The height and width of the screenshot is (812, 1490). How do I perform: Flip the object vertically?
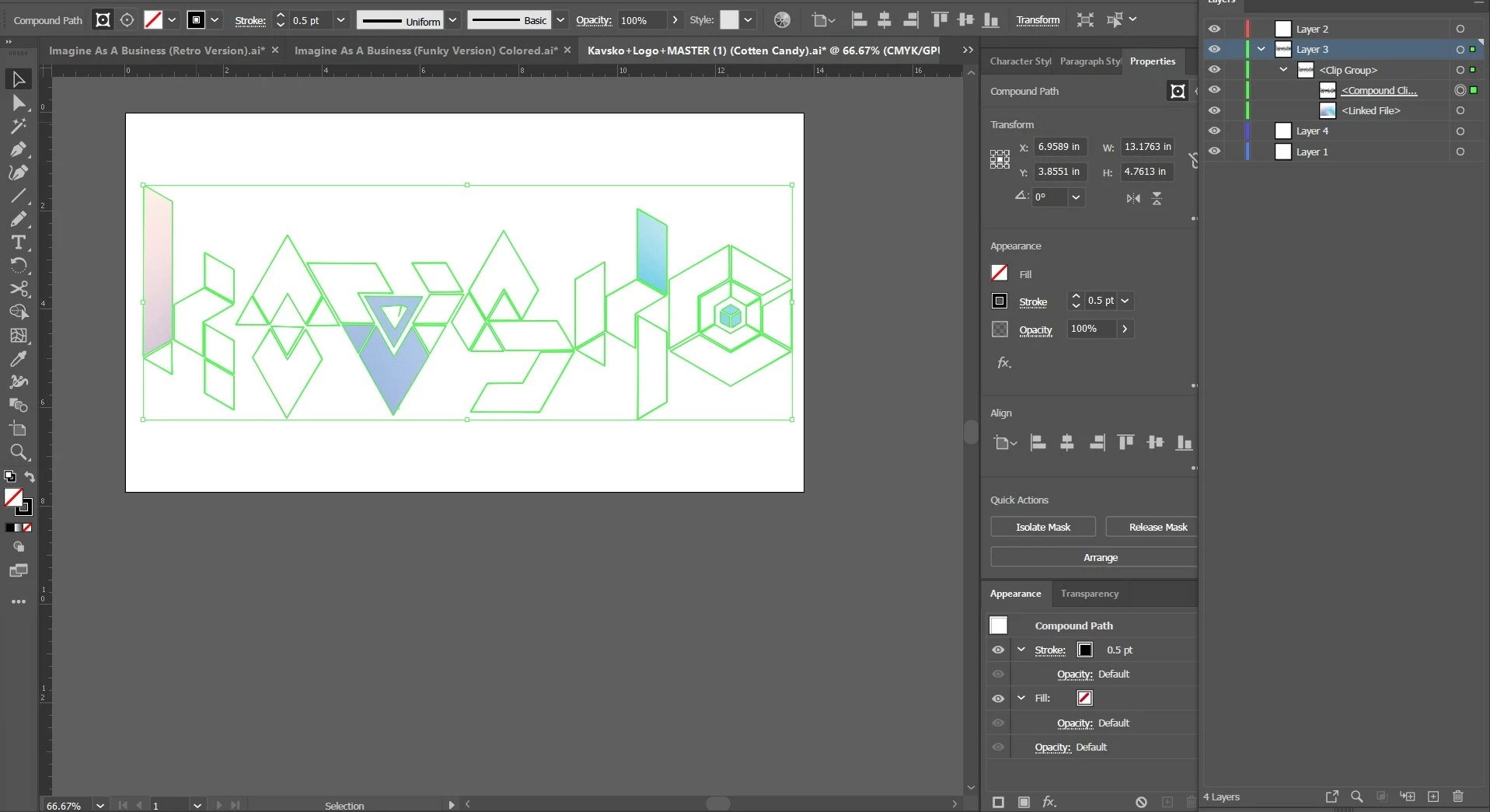[1157, 198]
